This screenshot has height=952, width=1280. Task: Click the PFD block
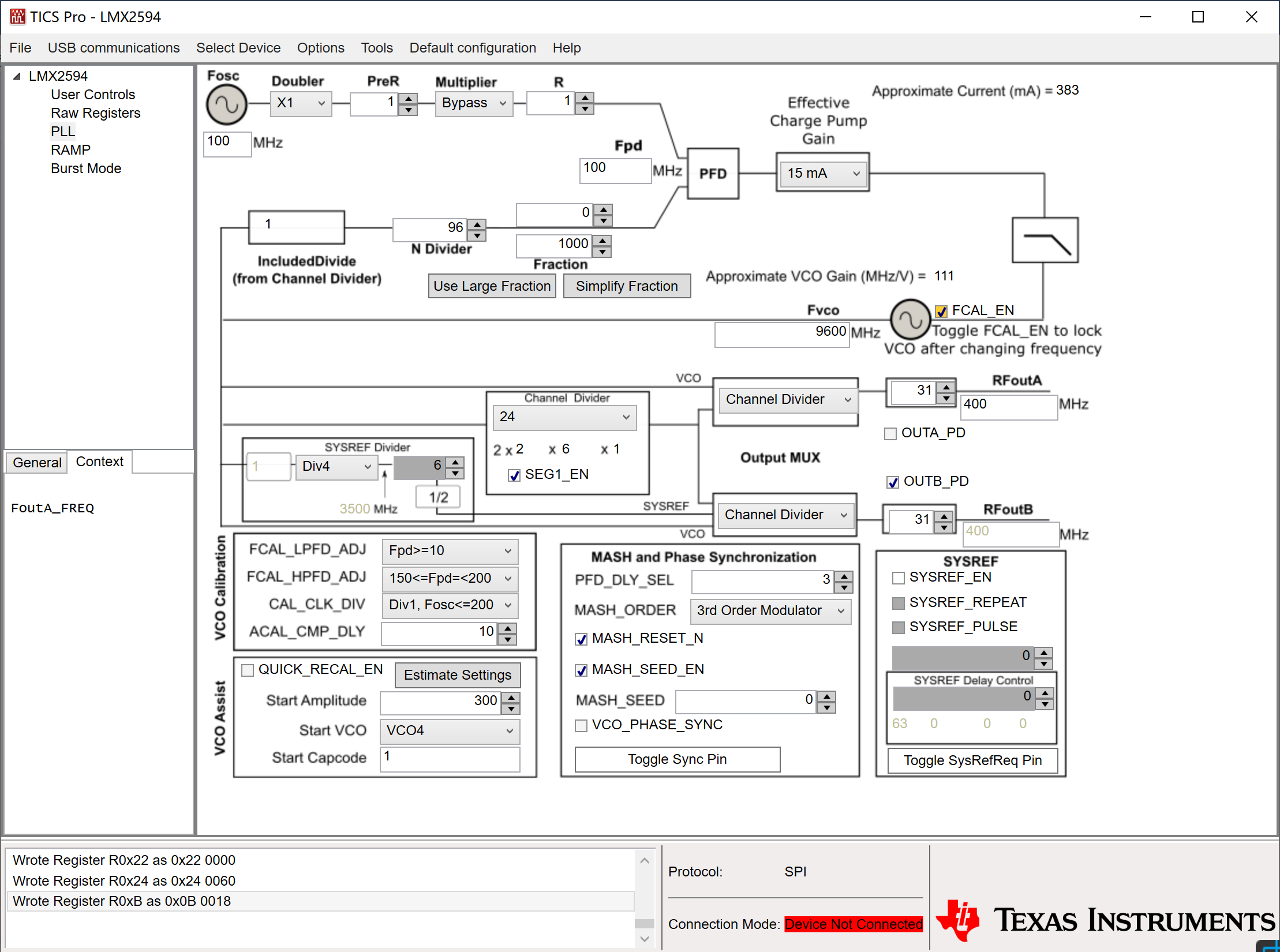point(713,174)
